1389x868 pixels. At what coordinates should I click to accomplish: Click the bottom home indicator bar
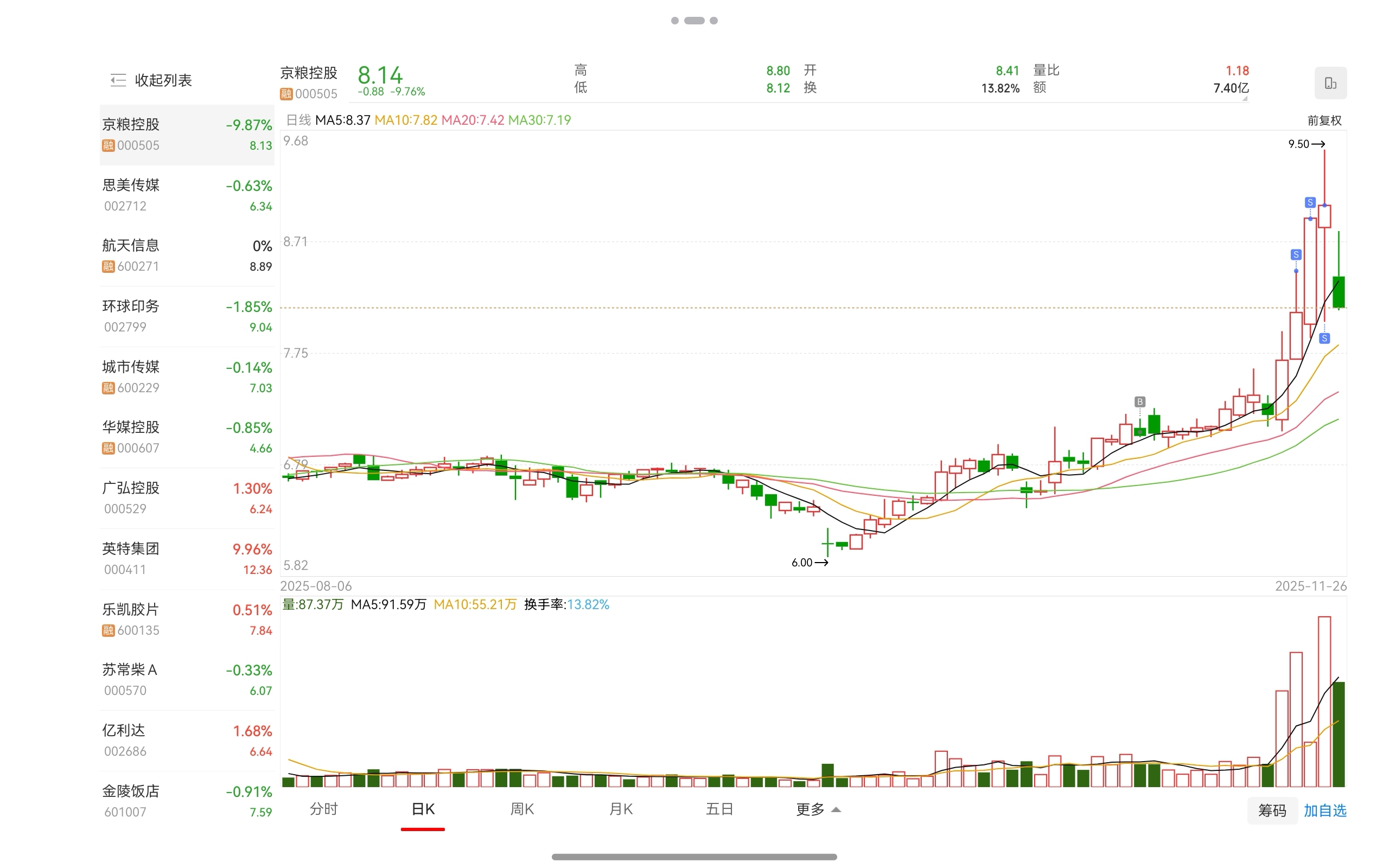[694, 857]
